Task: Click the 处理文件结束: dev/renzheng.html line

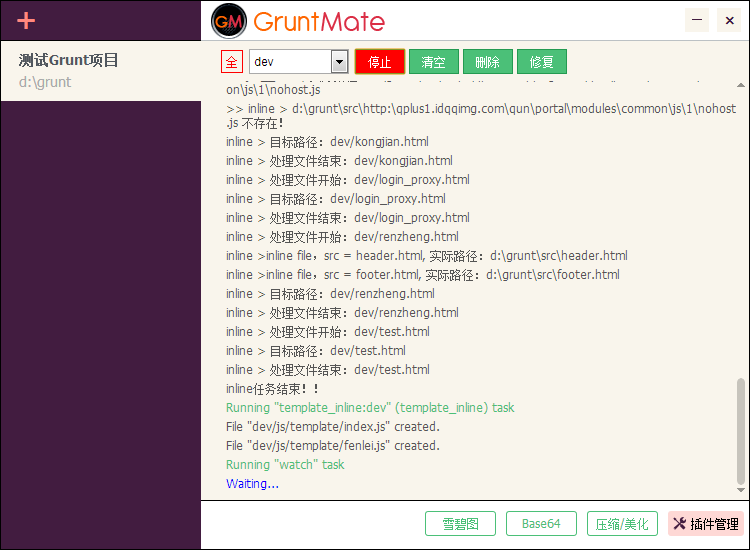Action: point(342,313)
